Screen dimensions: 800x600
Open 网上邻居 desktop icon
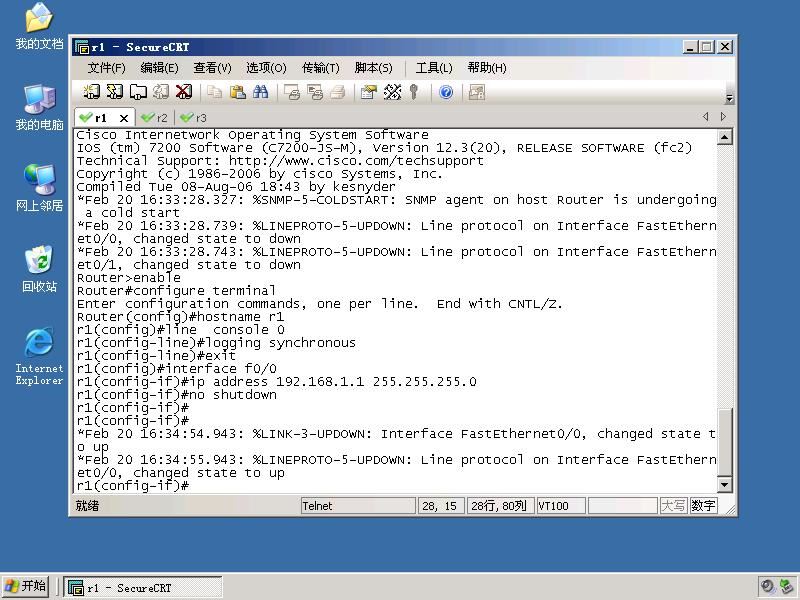point(39,188)
